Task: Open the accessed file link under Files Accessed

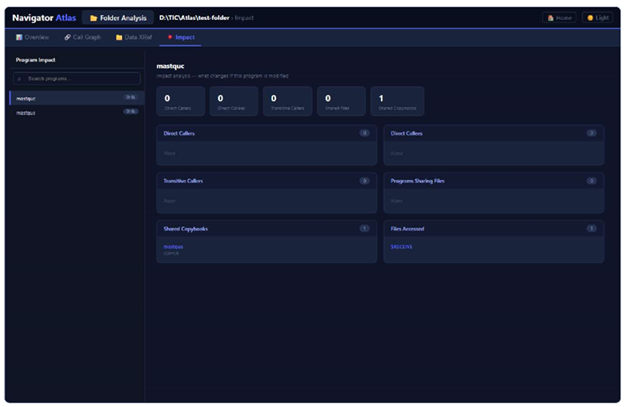Action: 401,247
